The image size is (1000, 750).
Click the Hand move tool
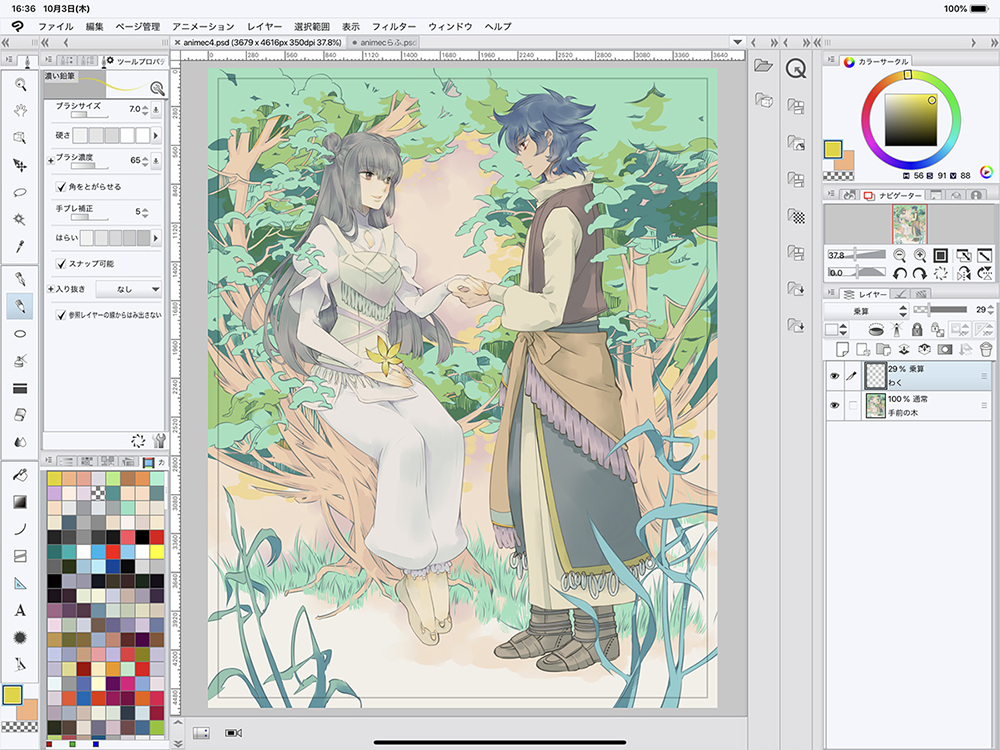pyautogui.click(x=19, y=110)
